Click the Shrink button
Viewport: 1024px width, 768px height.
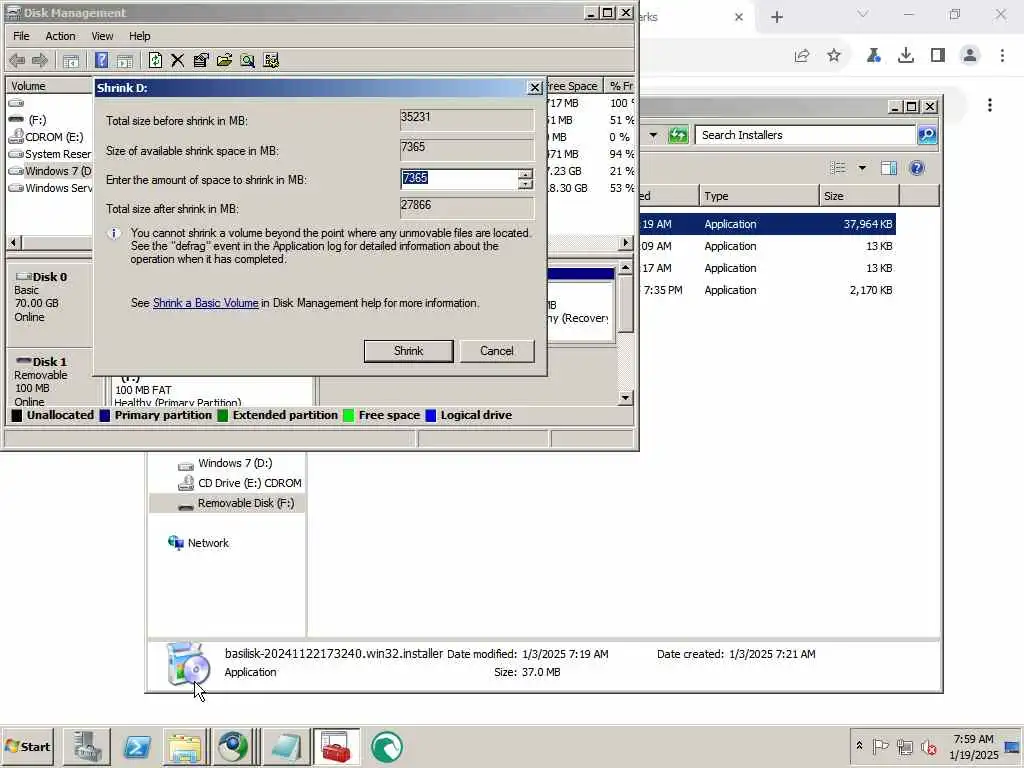[x=408, y=351]
